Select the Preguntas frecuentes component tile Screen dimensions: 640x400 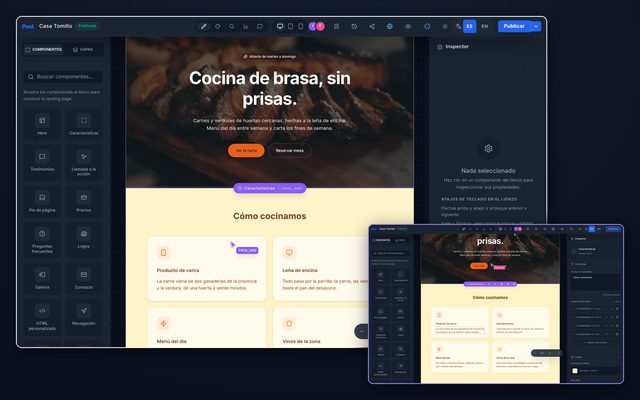pyautogui.click(x=42, y=240)
